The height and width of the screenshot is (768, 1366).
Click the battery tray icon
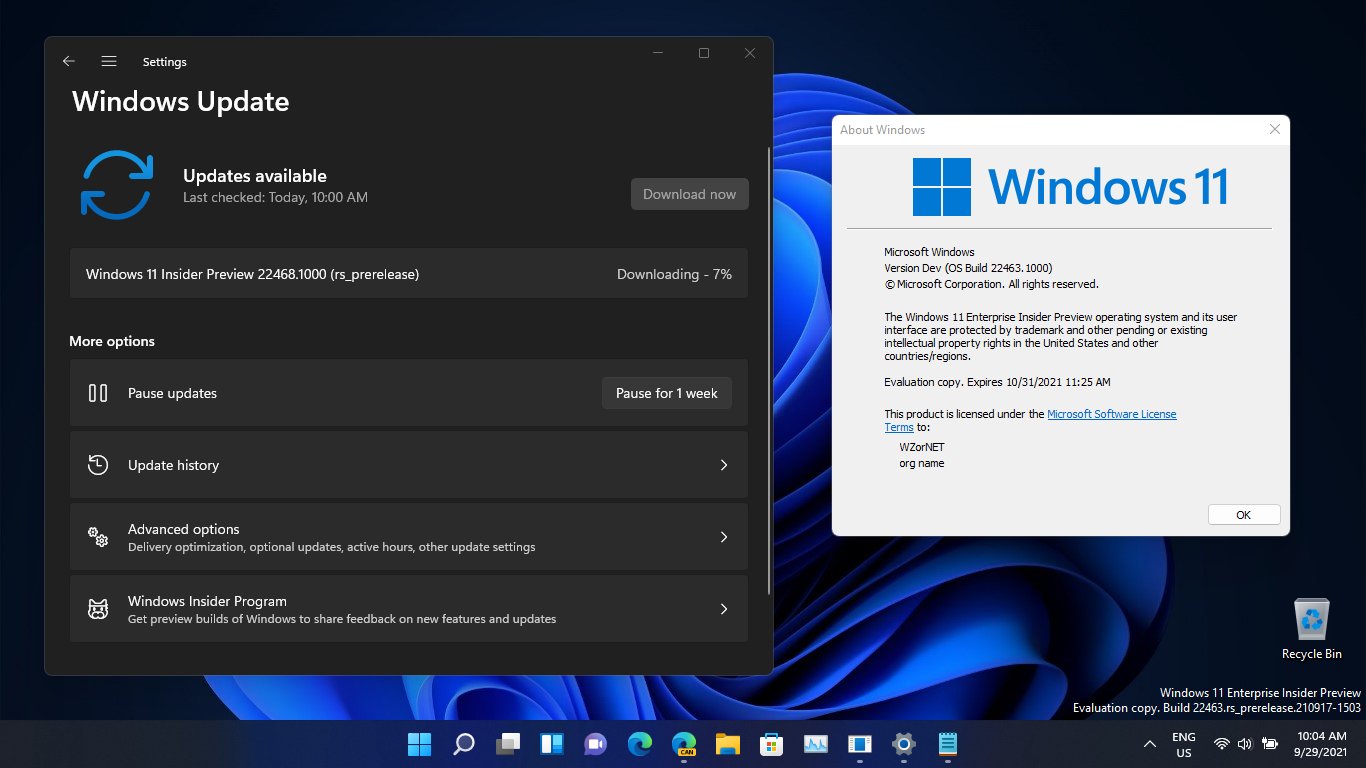tap(1270, 744)
